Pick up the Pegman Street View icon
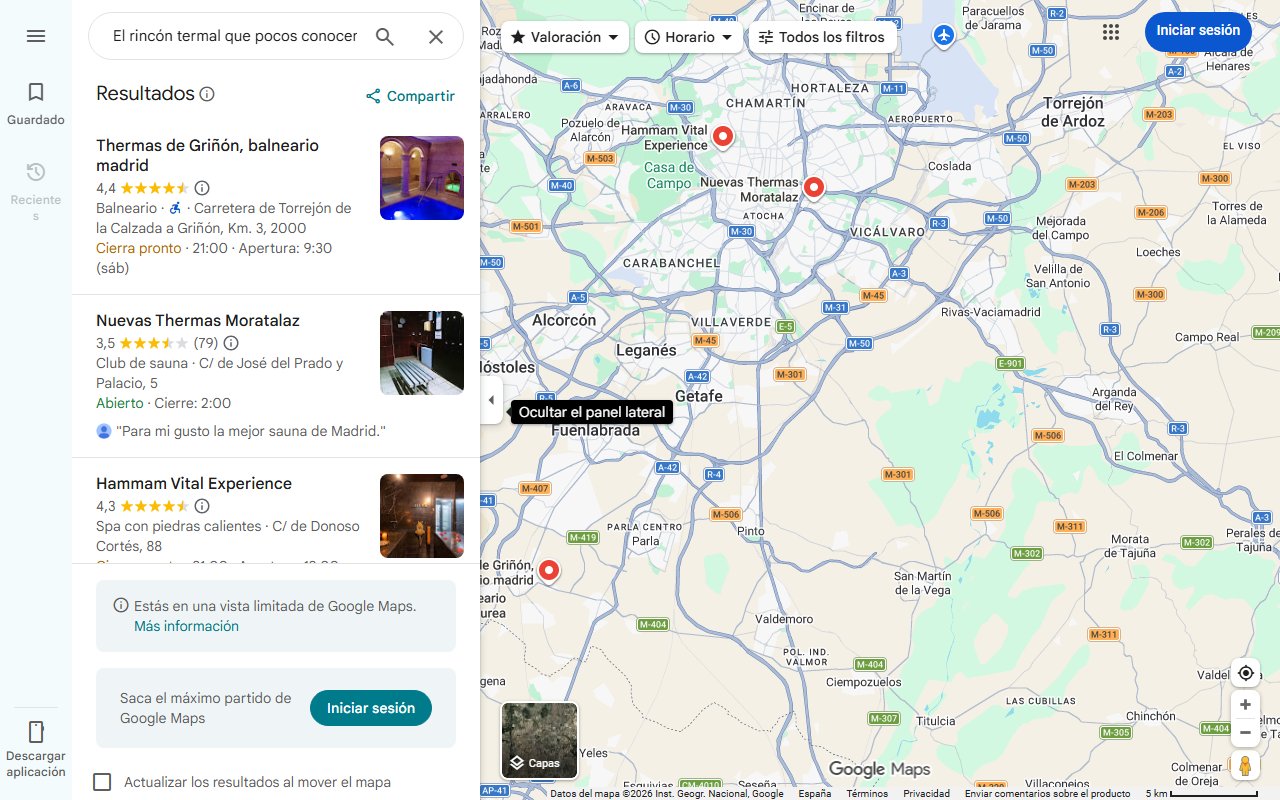 point(1245,765)
